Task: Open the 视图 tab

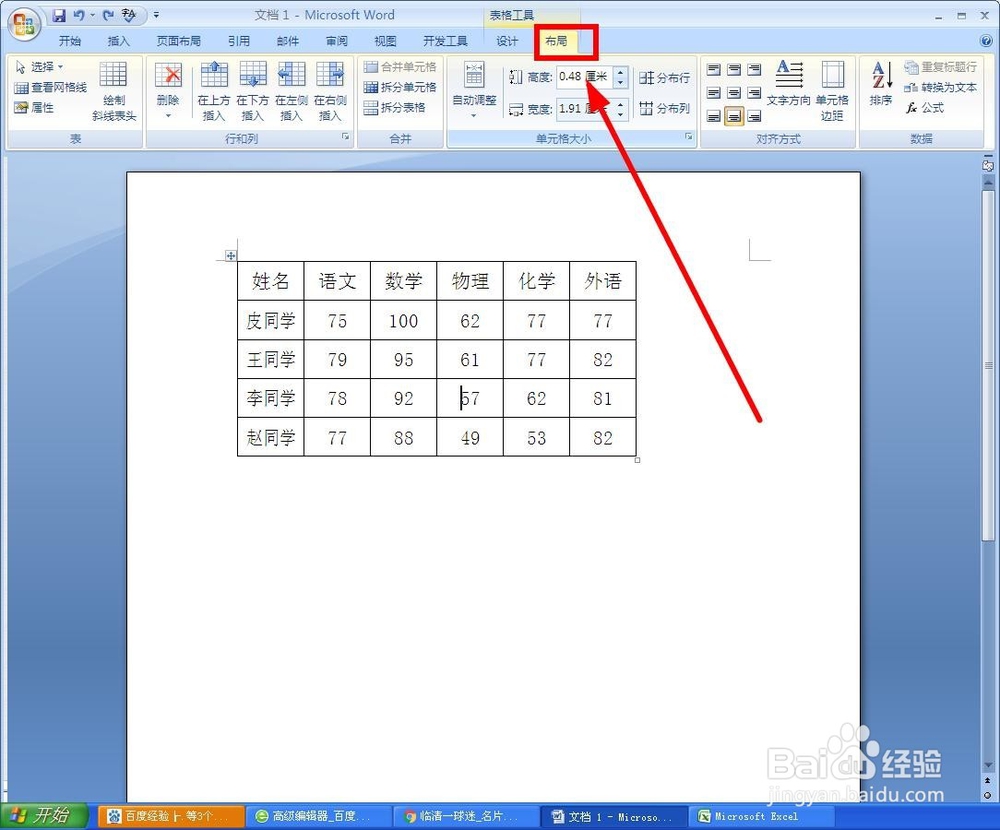Action: (x=385, y=41)
